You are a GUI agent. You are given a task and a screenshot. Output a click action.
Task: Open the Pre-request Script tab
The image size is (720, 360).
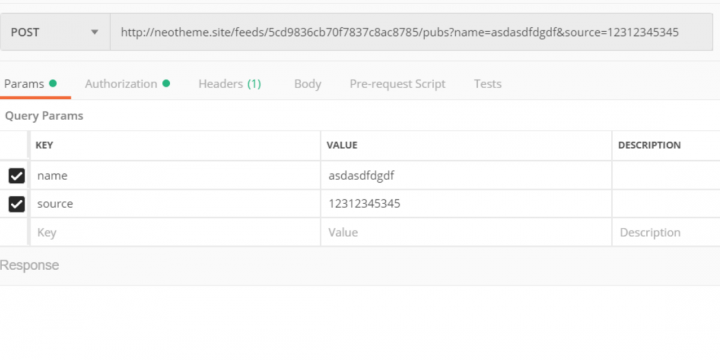click(x=397, y=84)
